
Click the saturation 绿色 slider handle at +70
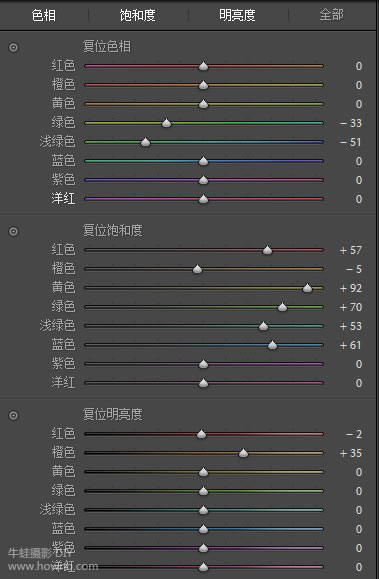point(283,307)
